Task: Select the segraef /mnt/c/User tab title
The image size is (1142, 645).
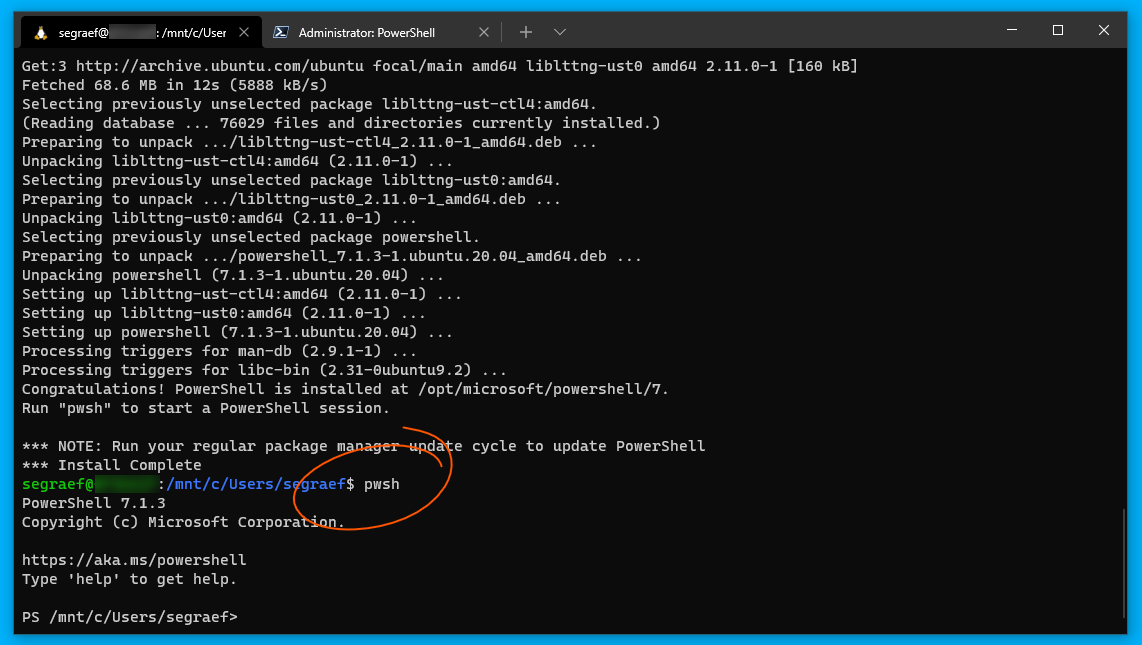Action: point(140,32)
